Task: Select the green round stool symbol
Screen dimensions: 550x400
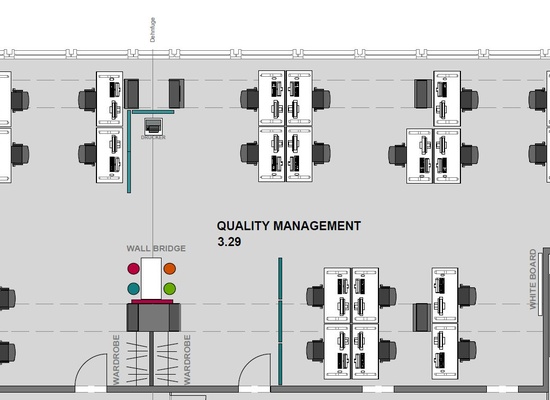Action: tap(170, 289)
